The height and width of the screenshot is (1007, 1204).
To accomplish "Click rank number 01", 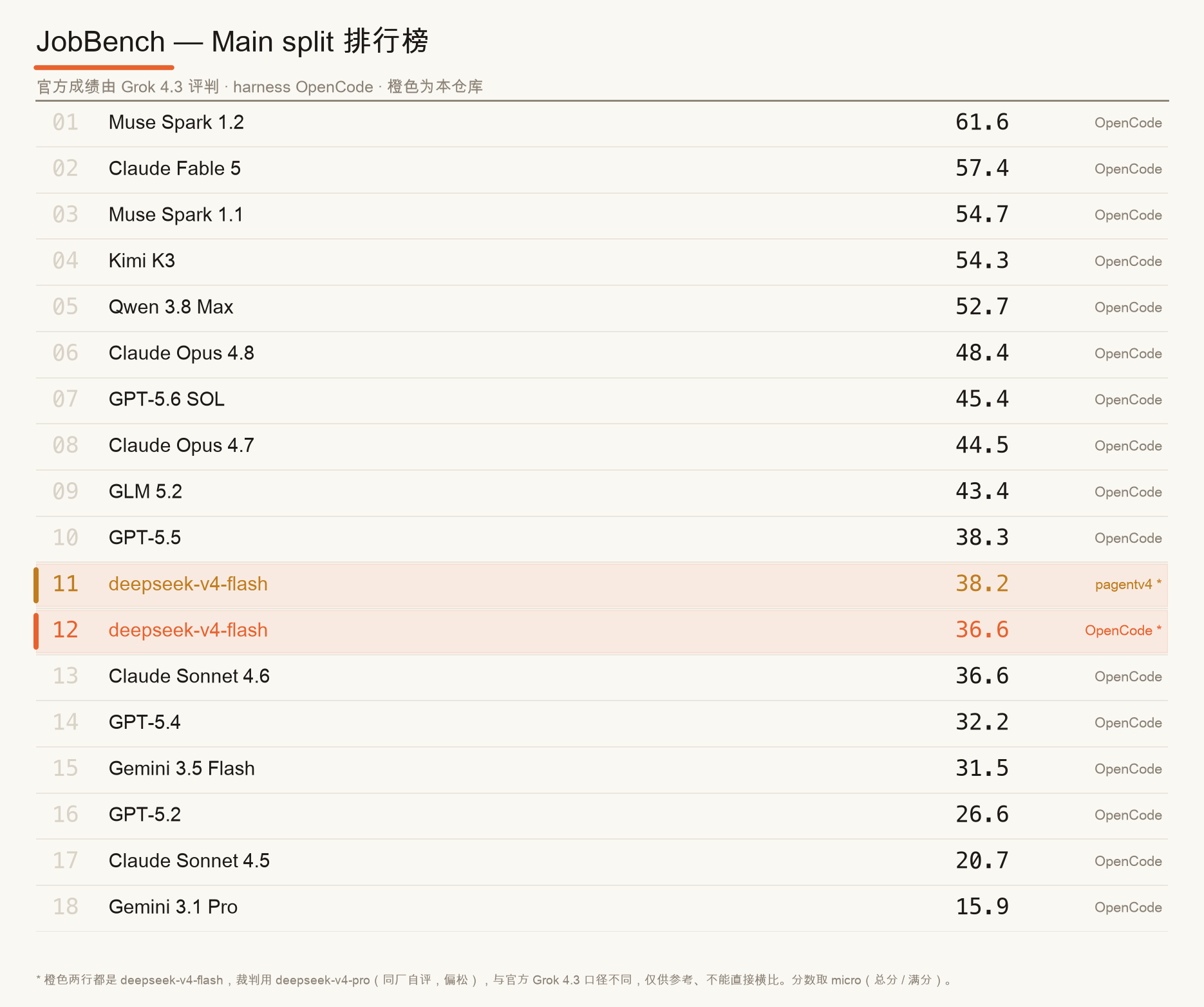I will (x=66, y=122).
